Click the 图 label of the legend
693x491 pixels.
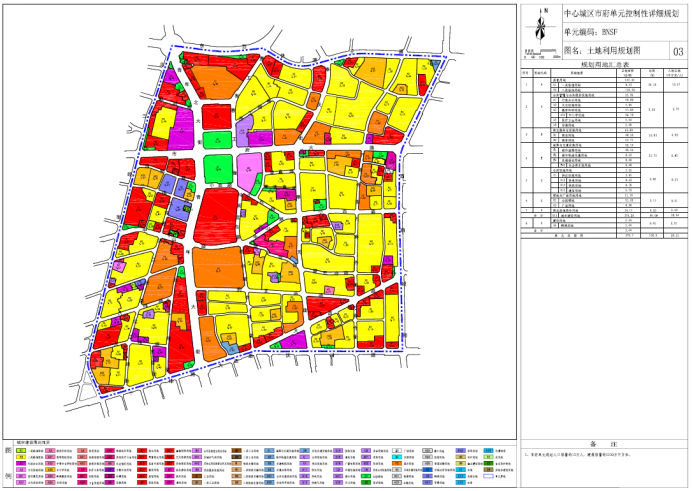[6, 452]
